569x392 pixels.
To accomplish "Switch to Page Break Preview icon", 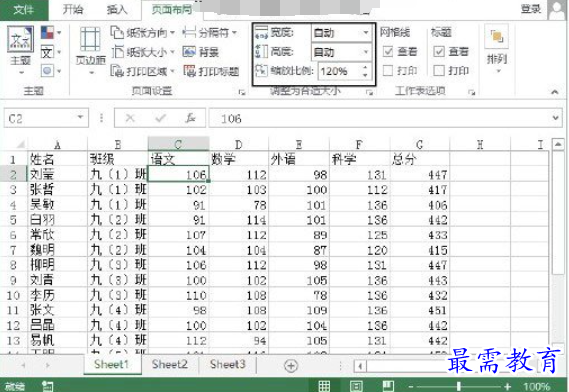I will (x=388, y=386).
